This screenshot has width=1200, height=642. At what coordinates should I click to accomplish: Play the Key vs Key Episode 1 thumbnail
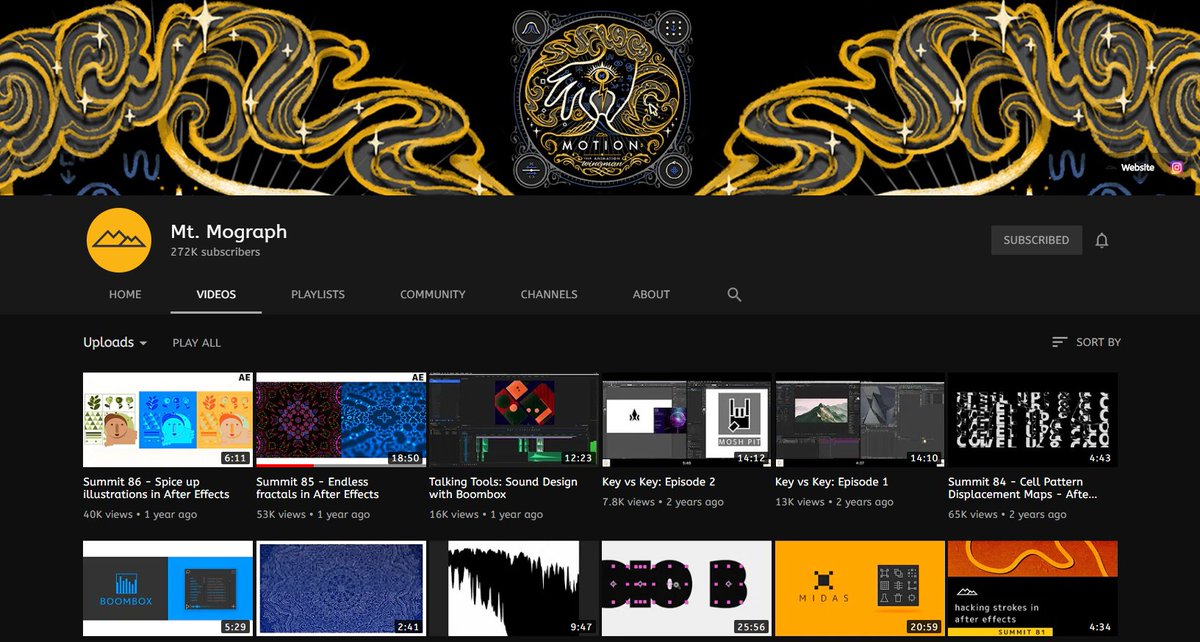[860, 420]
